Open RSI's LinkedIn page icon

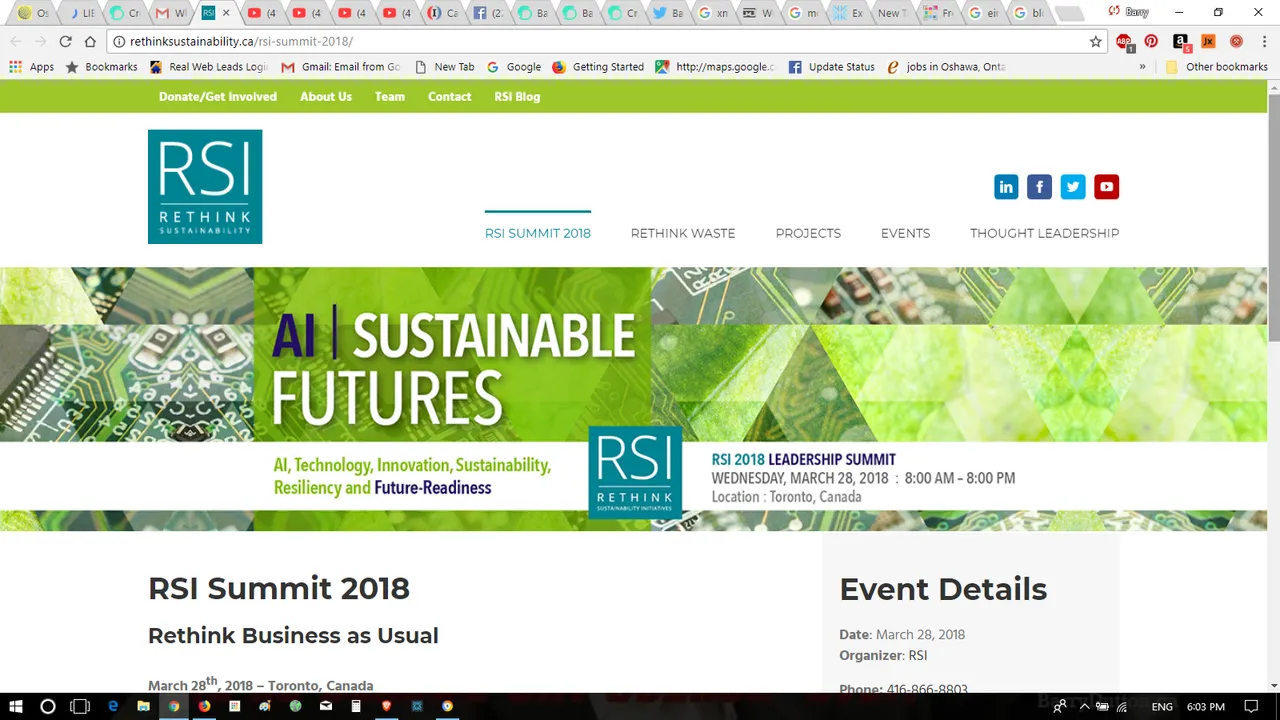tap(1006, 186)
